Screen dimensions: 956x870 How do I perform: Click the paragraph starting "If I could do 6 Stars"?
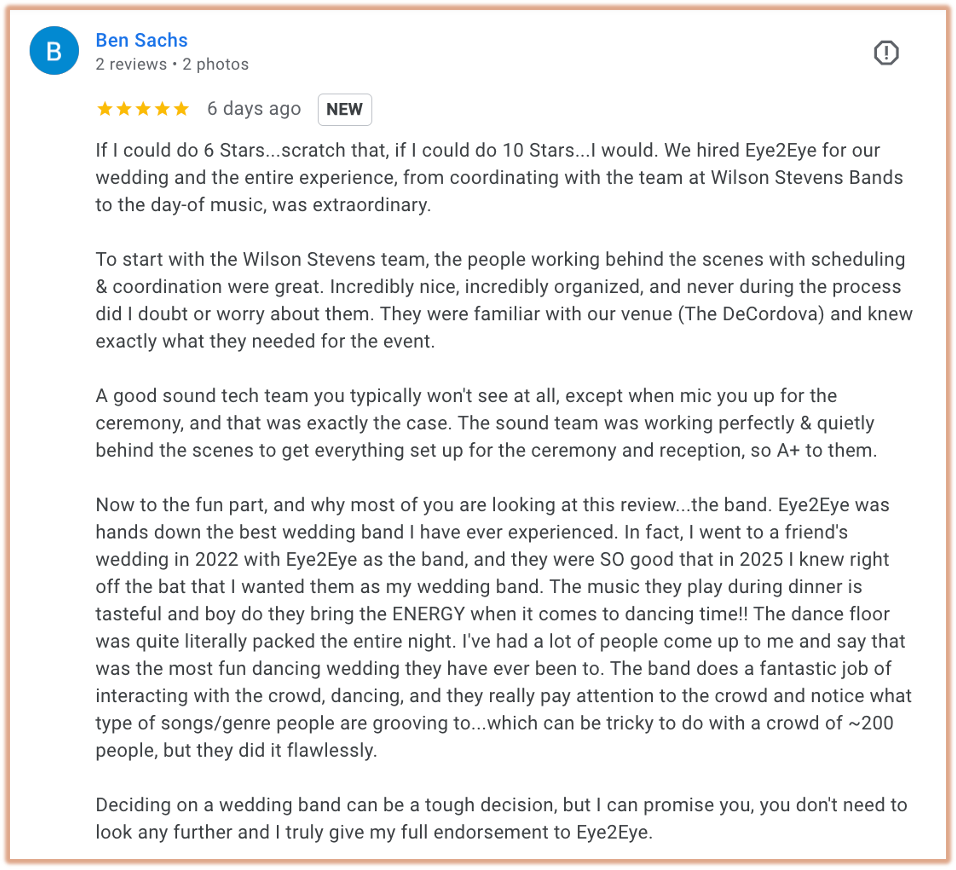tap(499, 177)
